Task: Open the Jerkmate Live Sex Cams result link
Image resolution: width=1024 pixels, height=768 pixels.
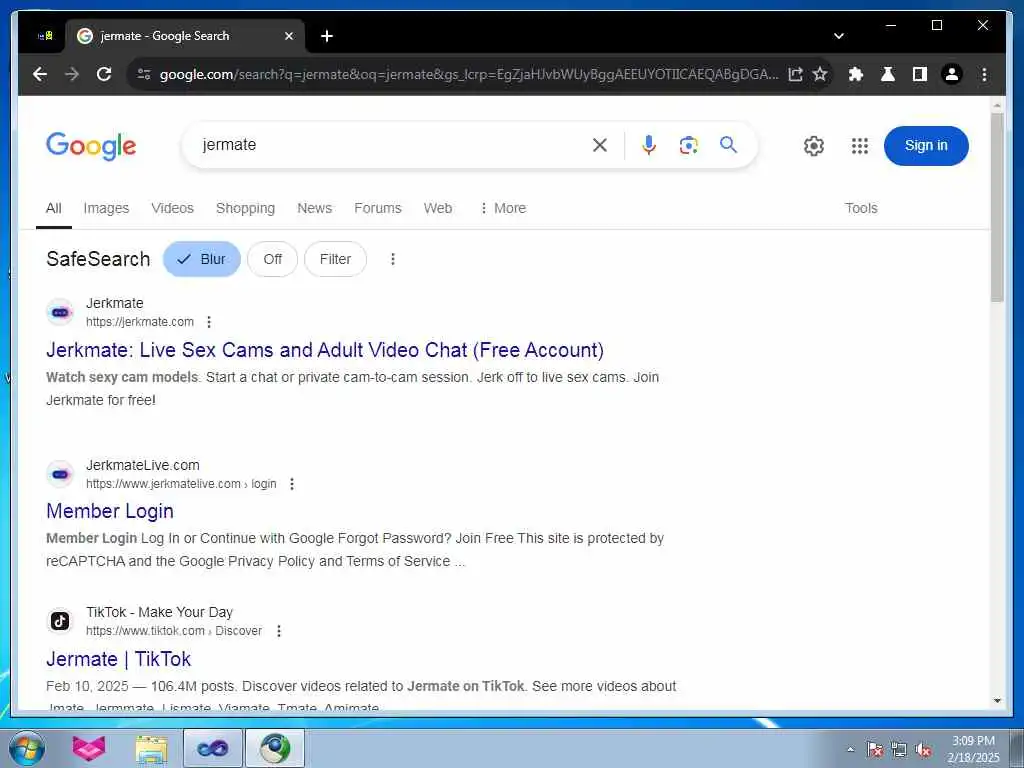Action: [x=325, y=350]
